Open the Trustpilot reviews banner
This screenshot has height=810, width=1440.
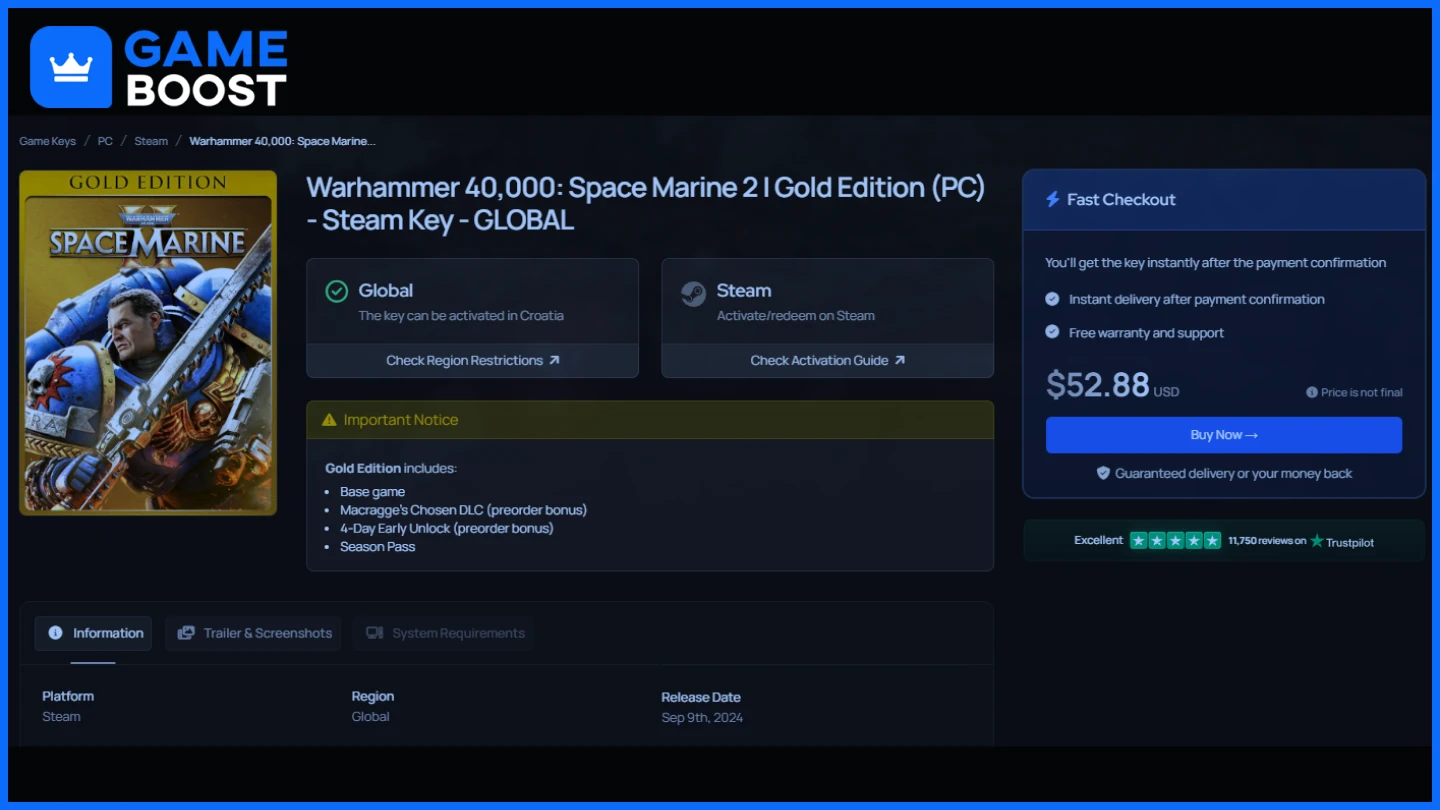(x=1224, y=540)
